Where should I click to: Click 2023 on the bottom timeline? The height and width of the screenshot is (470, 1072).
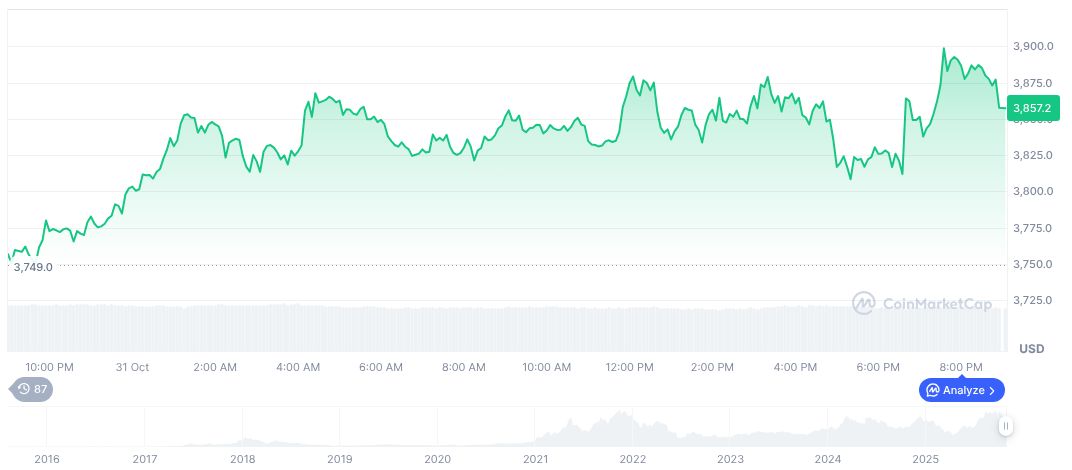[730, 459]
